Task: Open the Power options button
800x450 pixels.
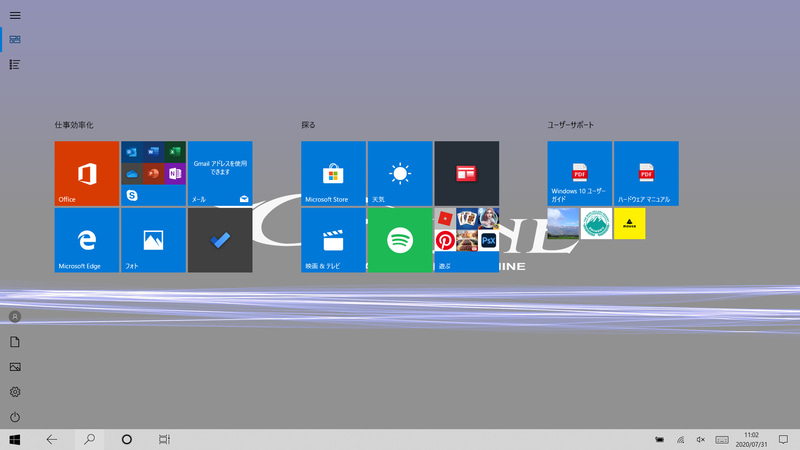Action: pyautogui.click(x=15, y=417)
